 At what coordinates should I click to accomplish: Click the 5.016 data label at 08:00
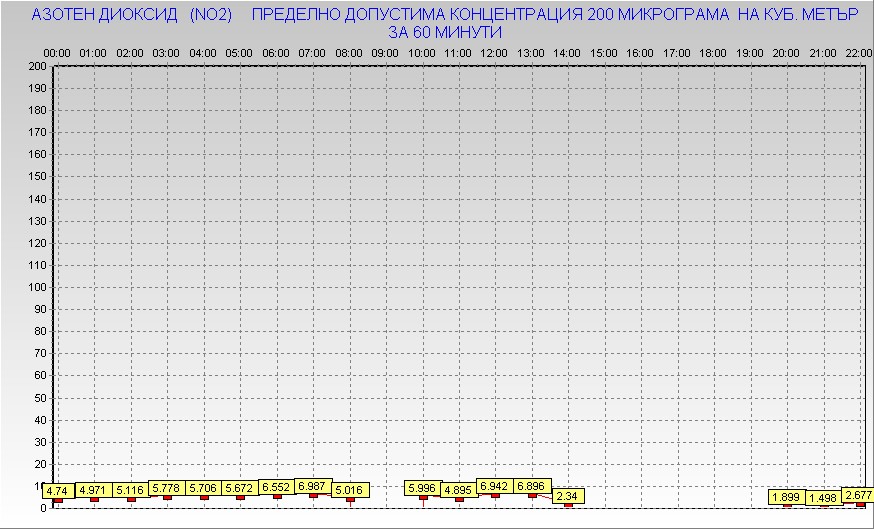(349, 490)
